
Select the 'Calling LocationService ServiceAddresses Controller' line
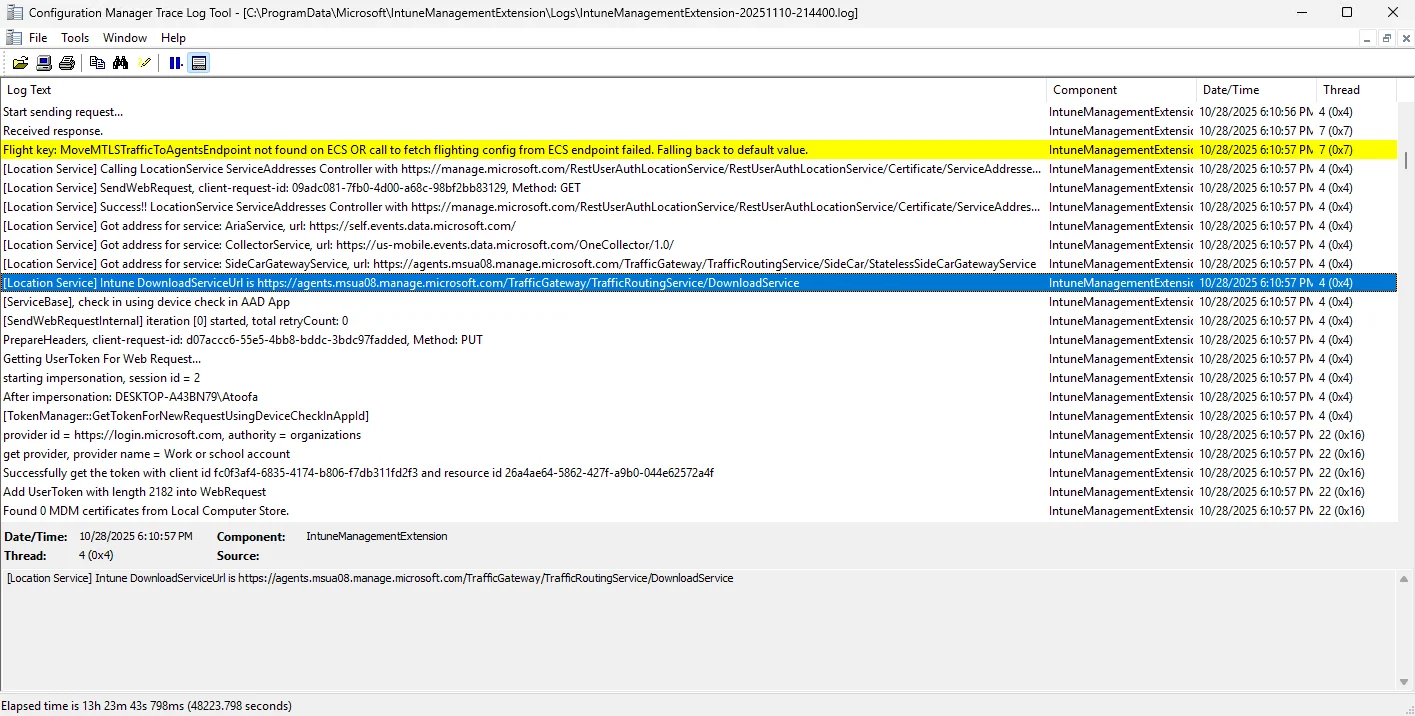tap(698, 169)
